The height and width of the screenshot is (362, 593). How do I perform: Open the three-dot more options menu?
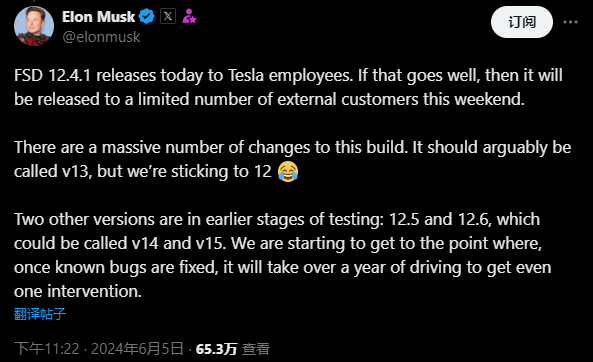point(570,22)
